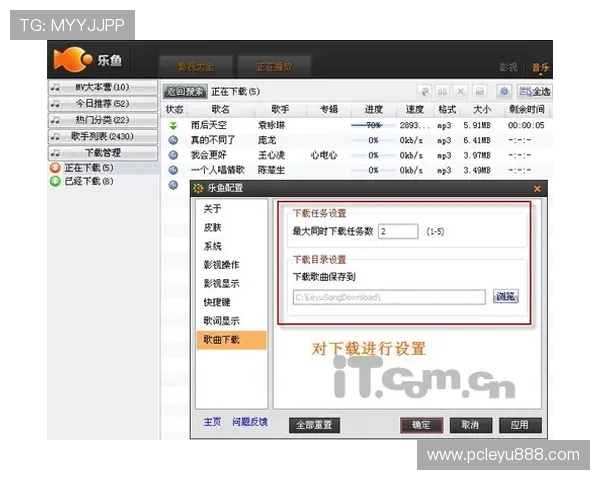
Task: Click the restart download toolbar icon
Action: (424, 91)
